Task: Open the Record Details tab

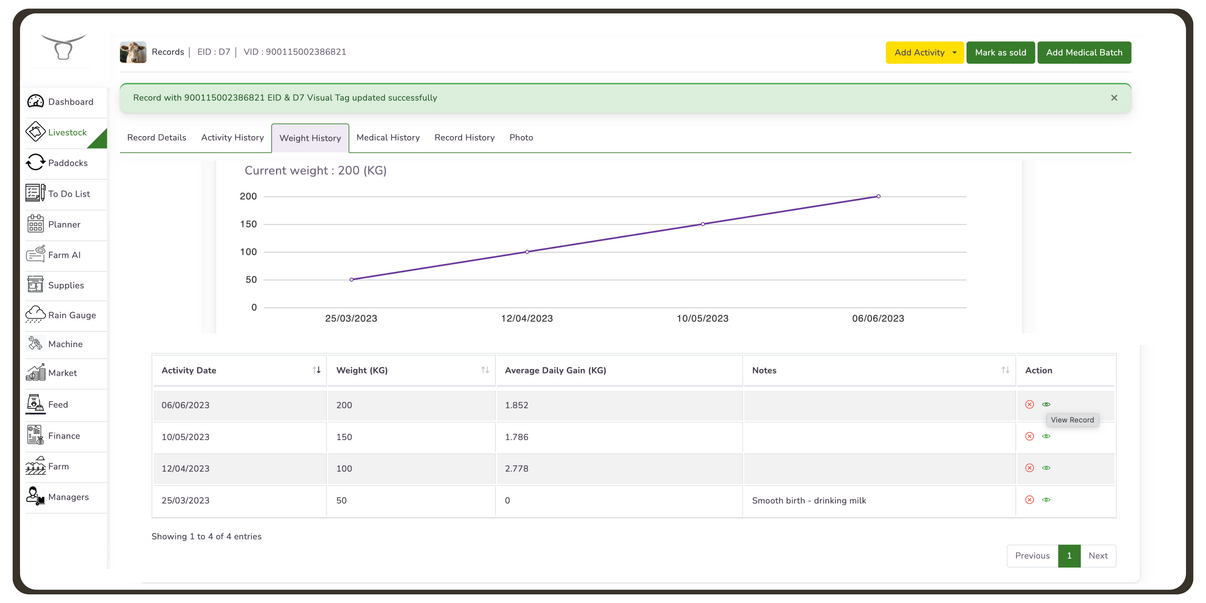Action: click(156, 138)
